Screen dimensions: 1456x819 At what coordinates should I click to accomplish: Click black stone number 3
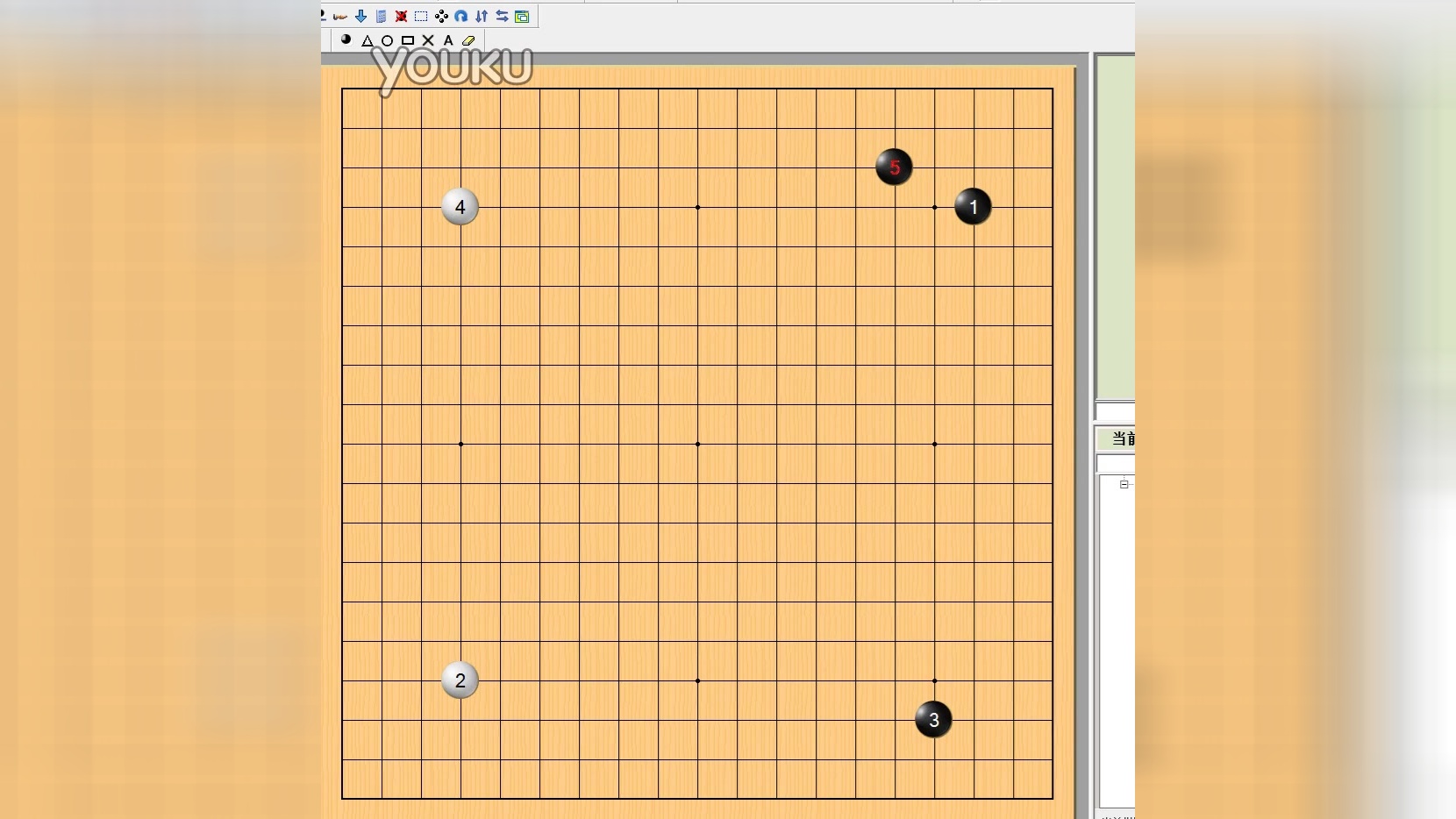pyautogui.click(x=933, y=719)
